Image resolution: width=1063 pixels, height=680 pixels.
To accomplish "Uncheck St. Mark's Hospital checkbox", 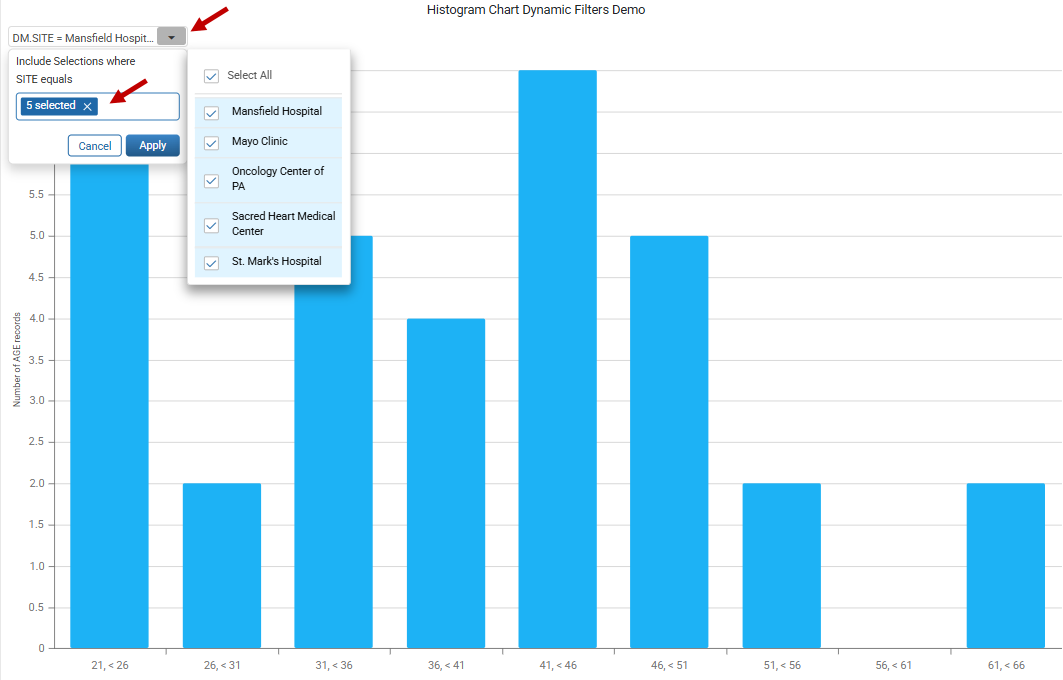I will click(x=212, y=262).
